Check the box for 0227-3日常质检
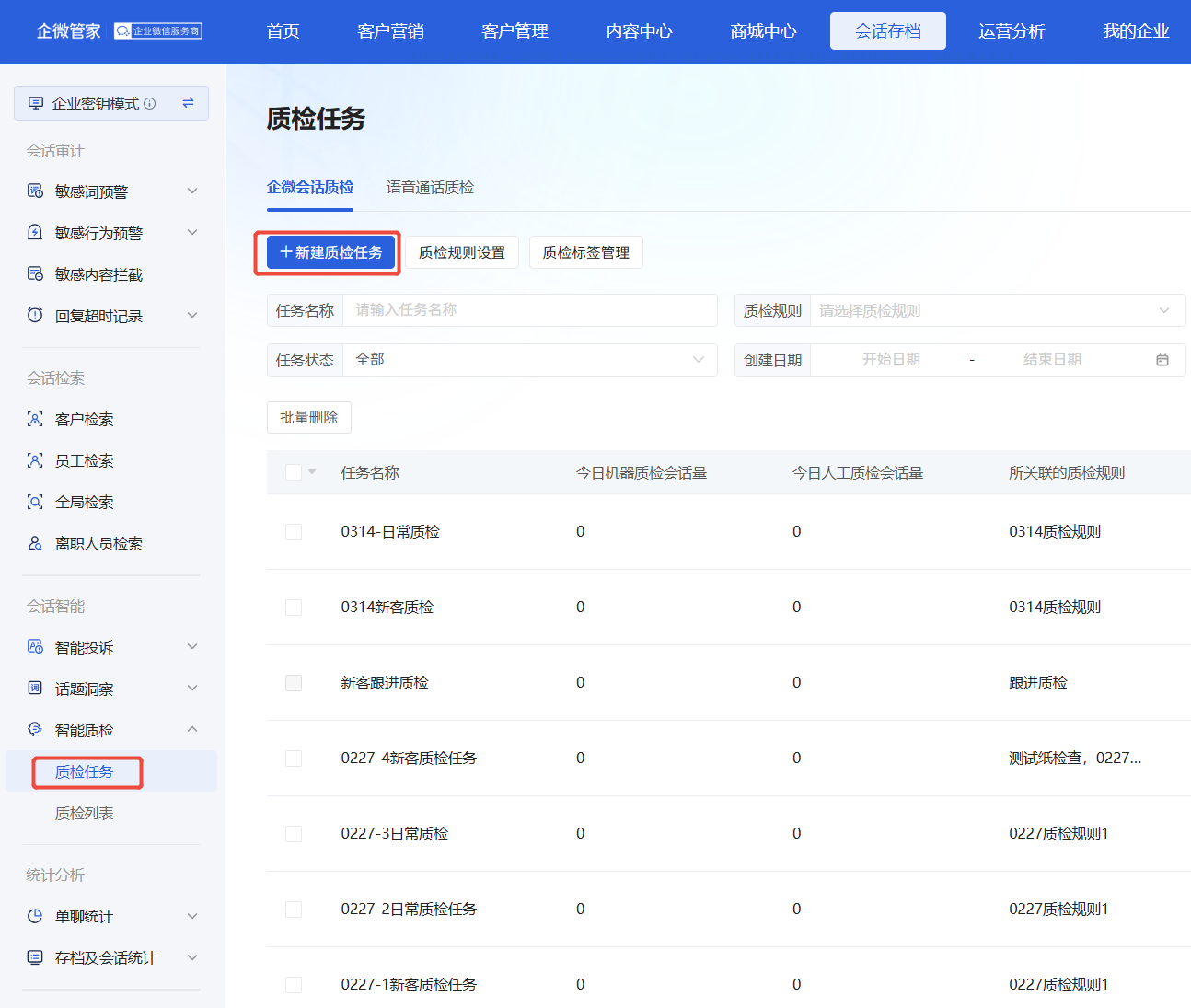 tap(294, 834)
